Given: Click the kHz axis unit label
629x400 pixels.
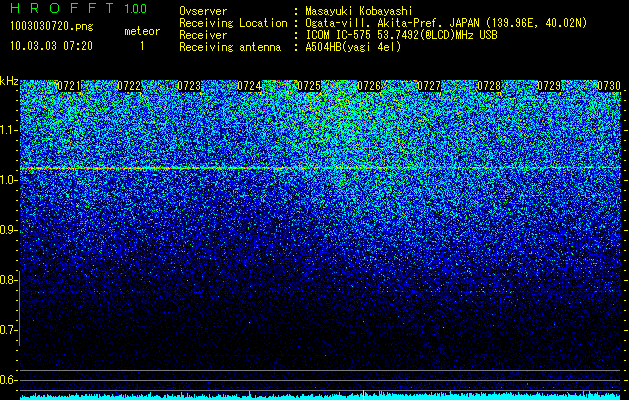Looking at the screenshot, I should (9, 81).
